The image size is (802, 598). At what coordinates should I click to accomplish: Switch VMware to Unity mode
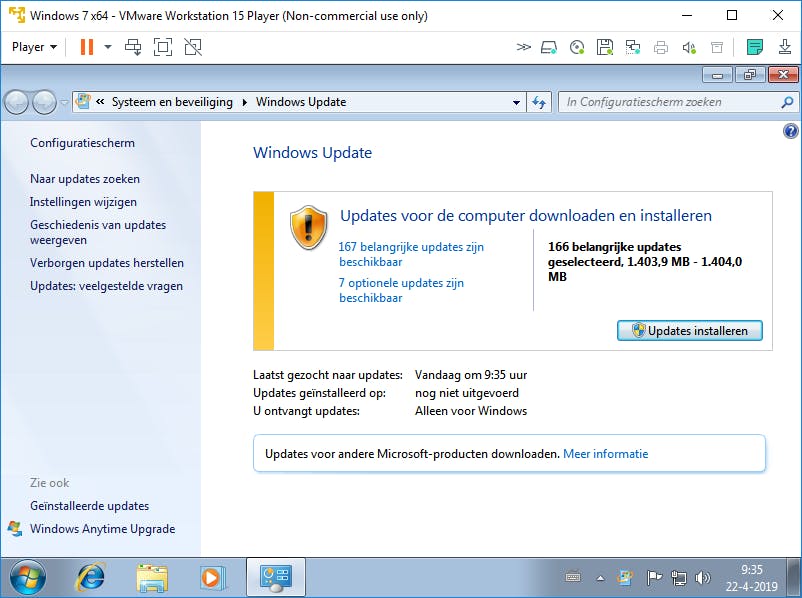click(x=193, y=47)
